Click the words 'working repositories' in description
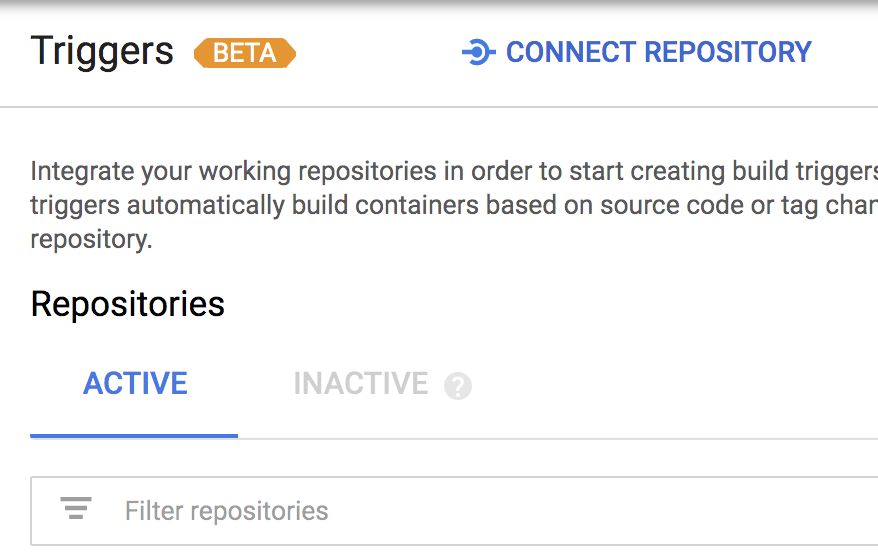 [x=318, y=171]
